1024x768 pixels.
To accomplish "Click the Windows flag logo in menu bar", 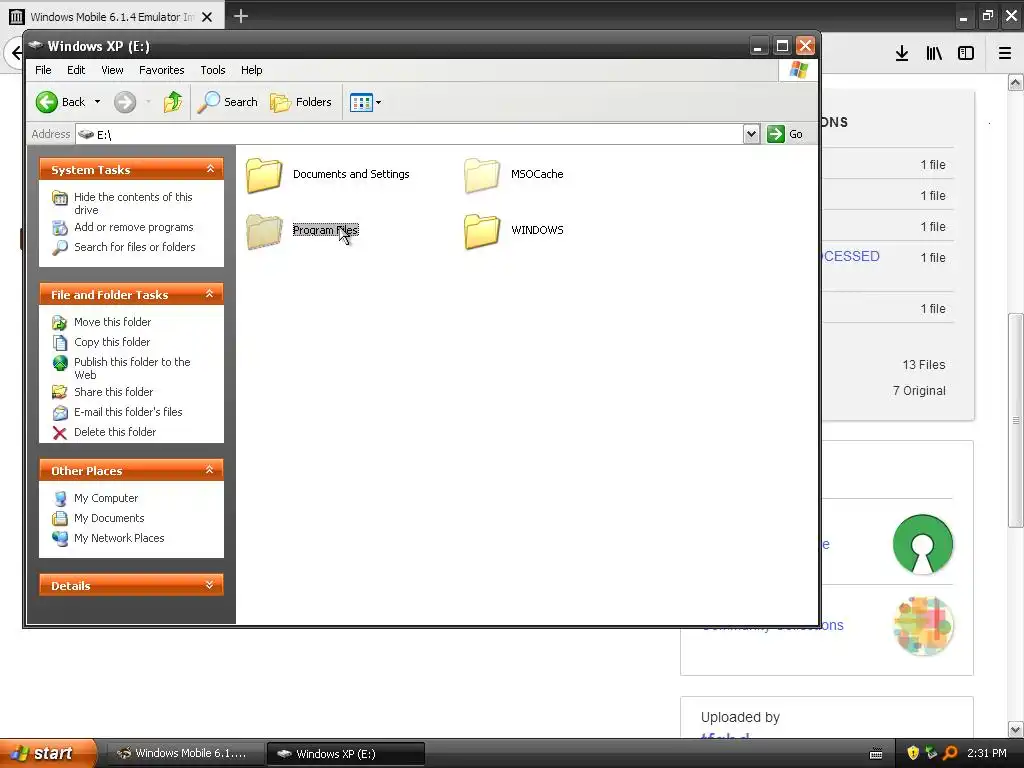I will pyautogui.click(x=798, y=70).
